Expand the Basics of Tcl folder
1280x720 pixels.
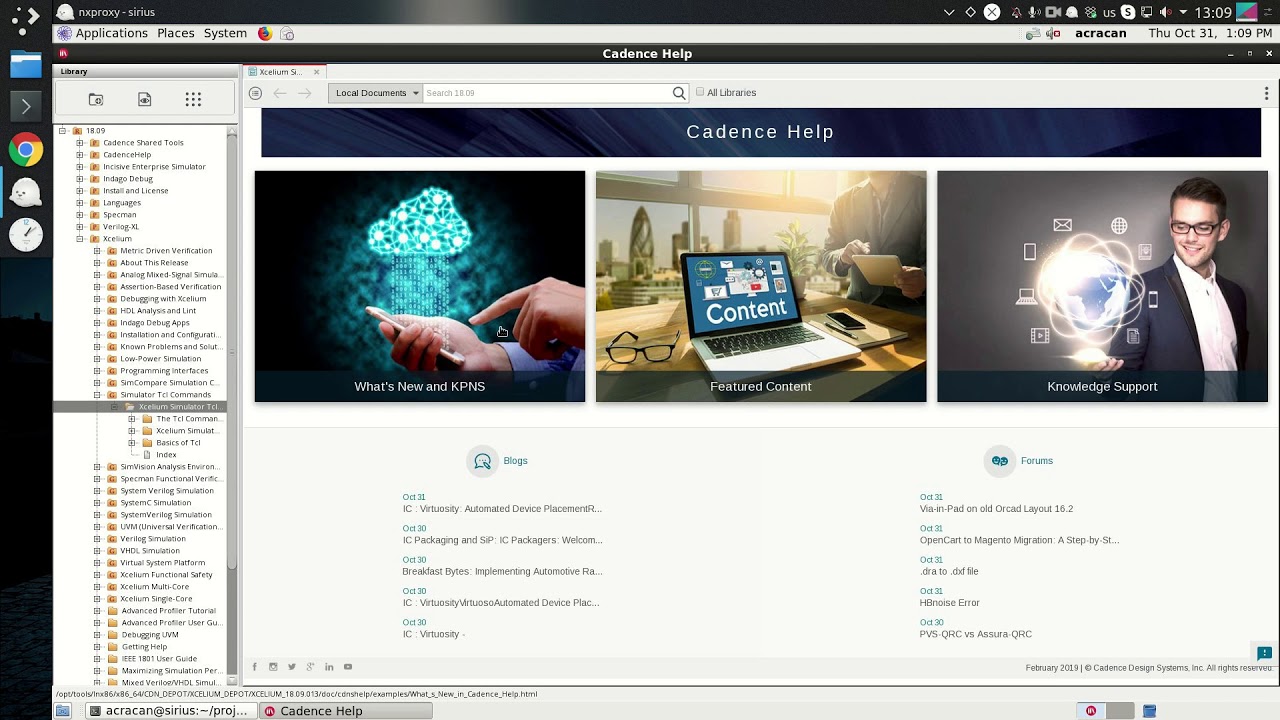(x=132, y=443)
